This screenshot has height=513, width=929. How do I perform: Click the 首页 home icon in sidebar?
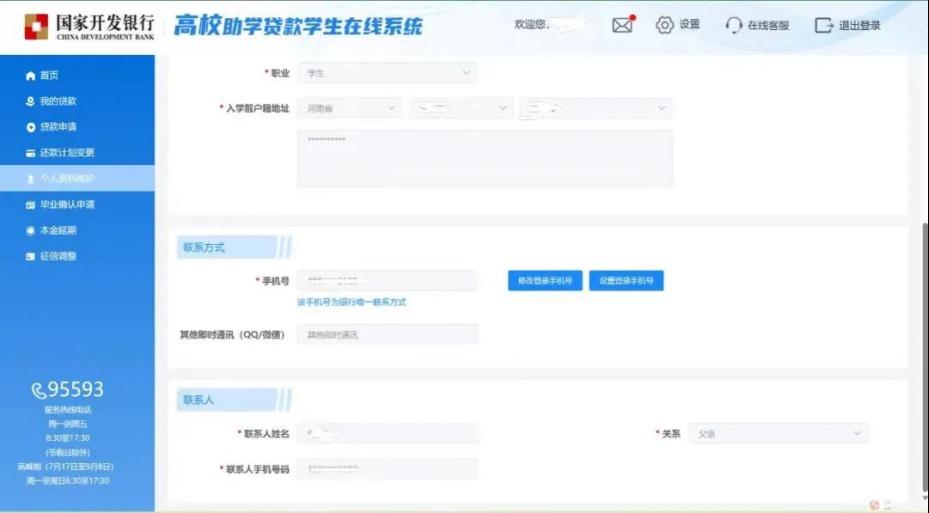click(x=31, y=76)
